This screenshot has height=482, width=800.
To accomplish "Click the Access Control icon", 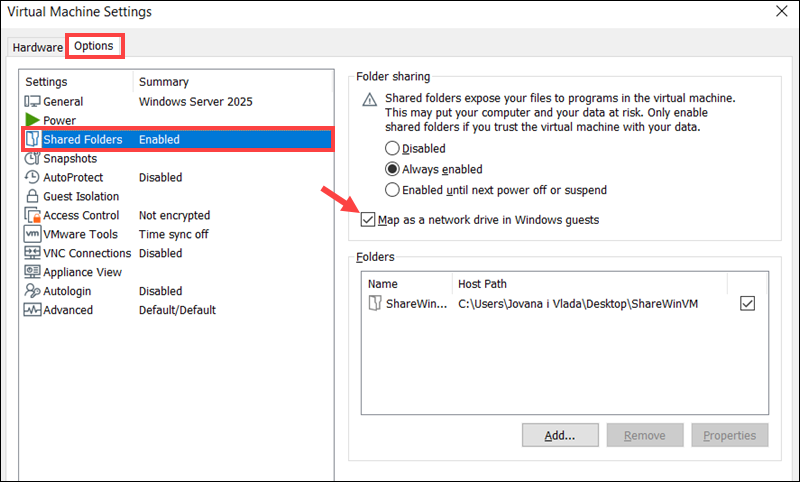I will 32,216.
